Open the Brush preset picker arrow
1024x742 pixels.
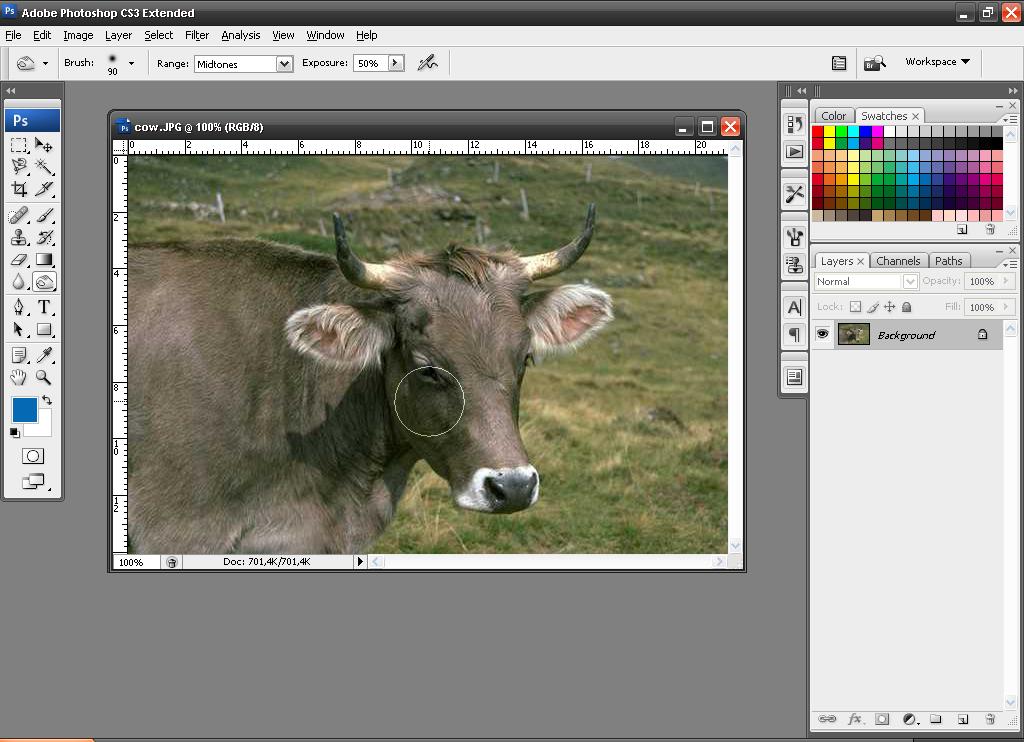pyautogui.click(x=131, y=63)
